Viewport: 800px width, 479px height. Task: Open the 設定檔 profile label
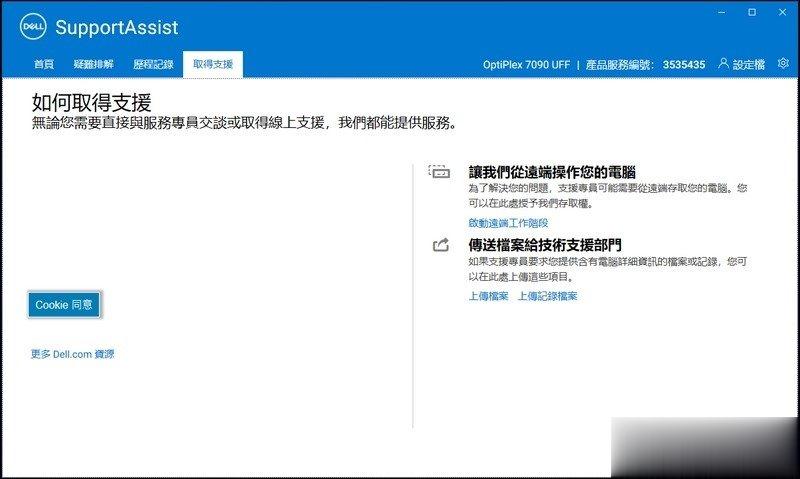point(748,65)
